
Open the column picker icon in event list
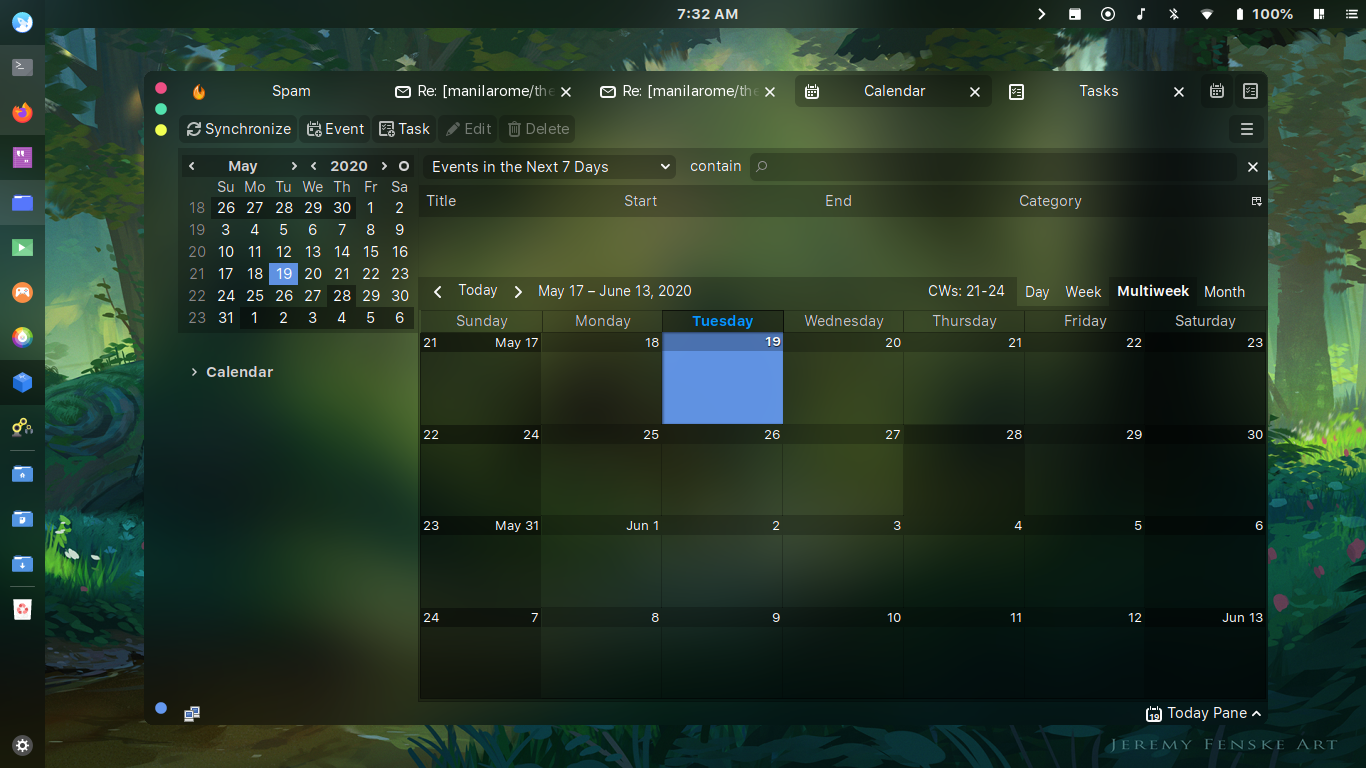[x=1257, y=201]
